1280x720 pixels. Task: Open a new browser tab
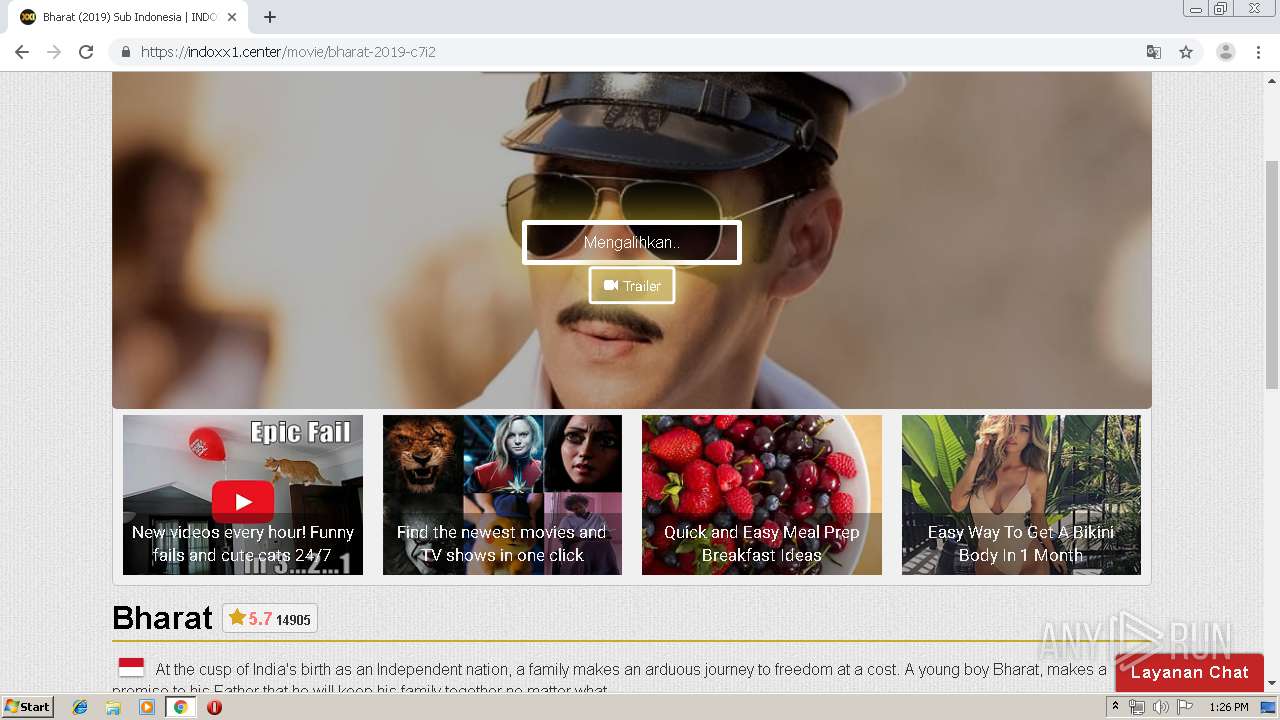(x=270, y=17)
